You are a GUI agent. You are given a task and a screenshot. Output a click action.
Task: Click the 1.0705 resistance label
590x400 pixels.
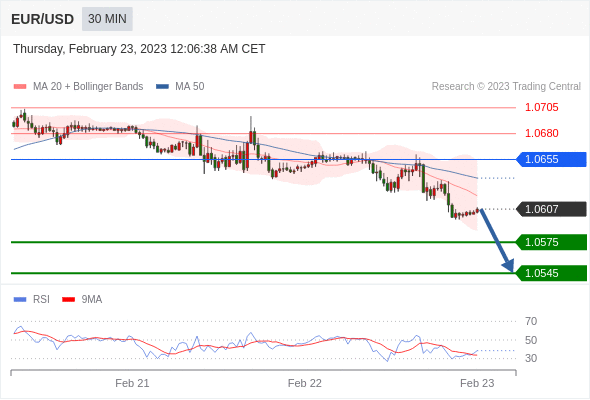tap(541, 108)
